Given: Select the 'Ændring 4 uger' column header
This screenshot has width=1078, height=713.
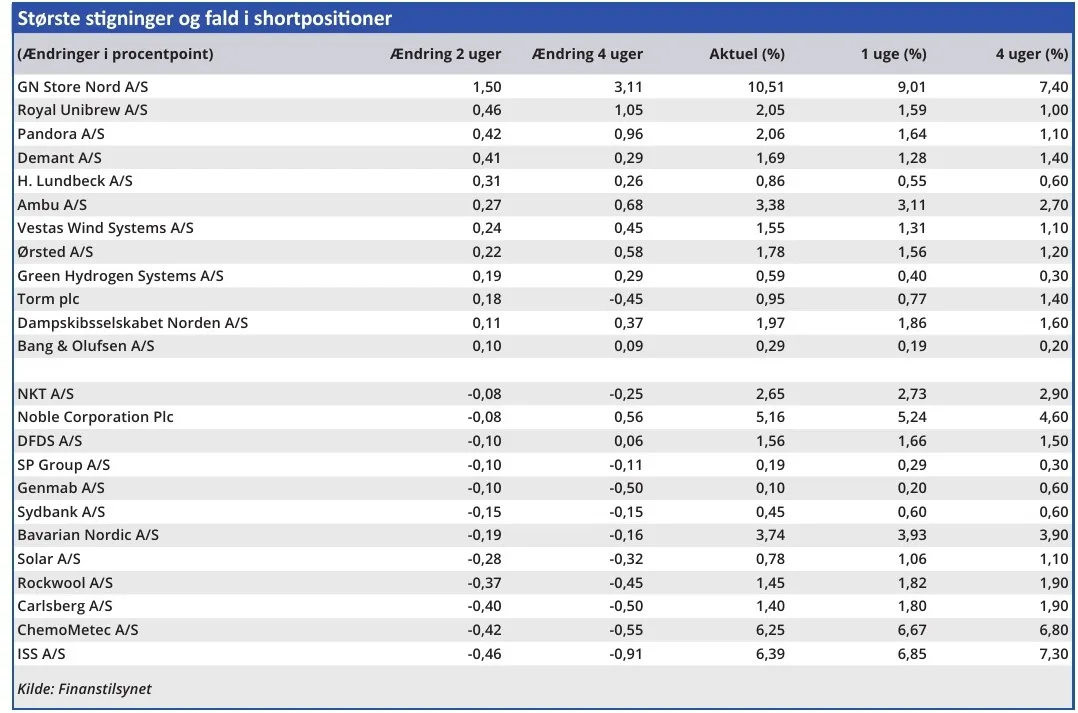Looking at the screenshot, I should click(587, 54).
